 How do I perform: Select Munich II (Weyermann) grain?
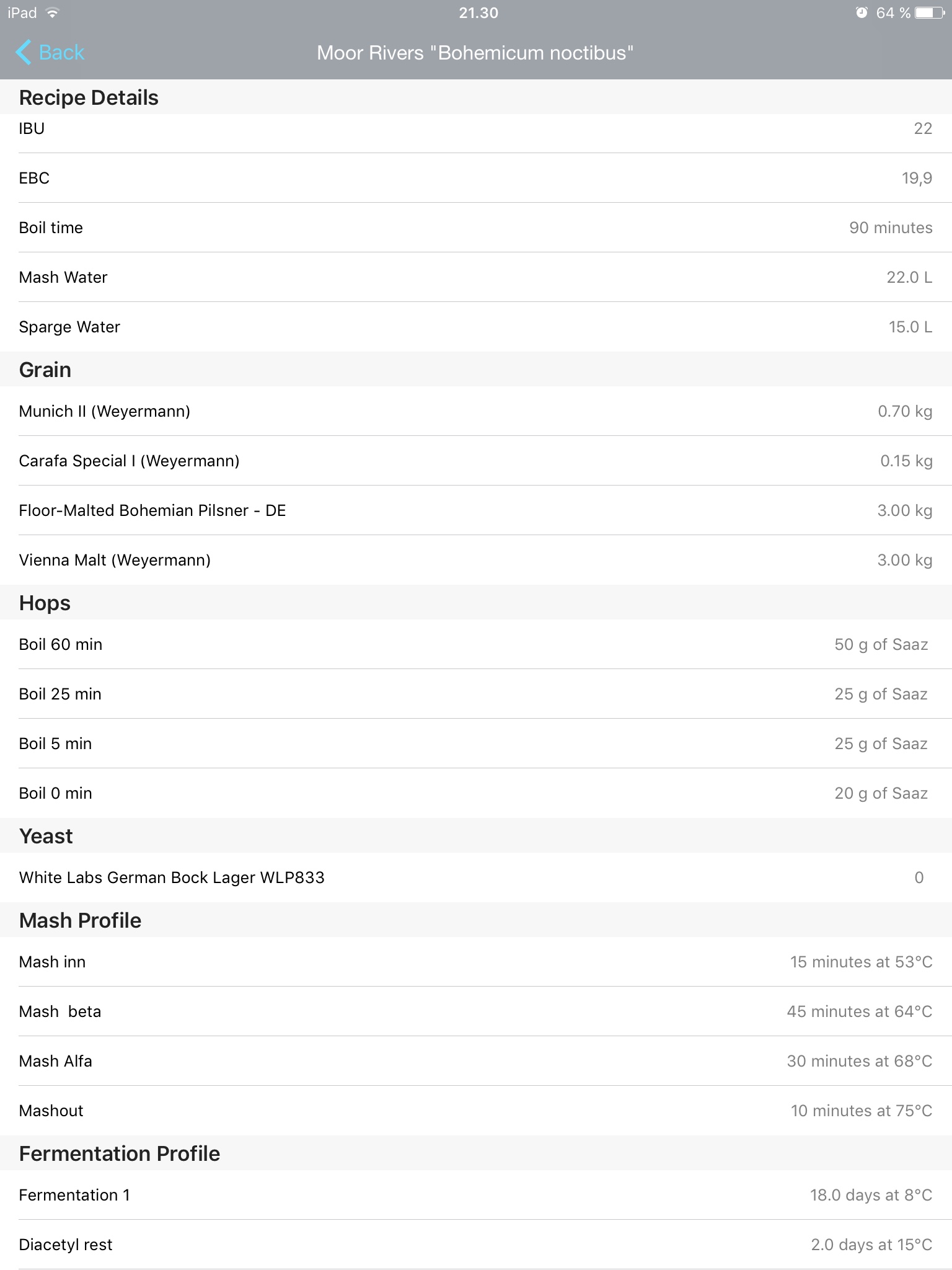(476, 411)
